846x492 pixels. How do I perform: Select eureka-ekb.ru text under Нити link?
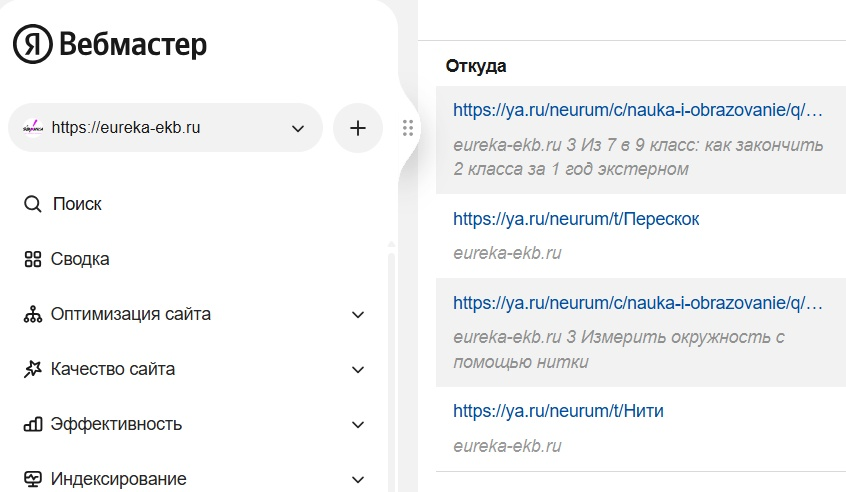coord(508,446)
